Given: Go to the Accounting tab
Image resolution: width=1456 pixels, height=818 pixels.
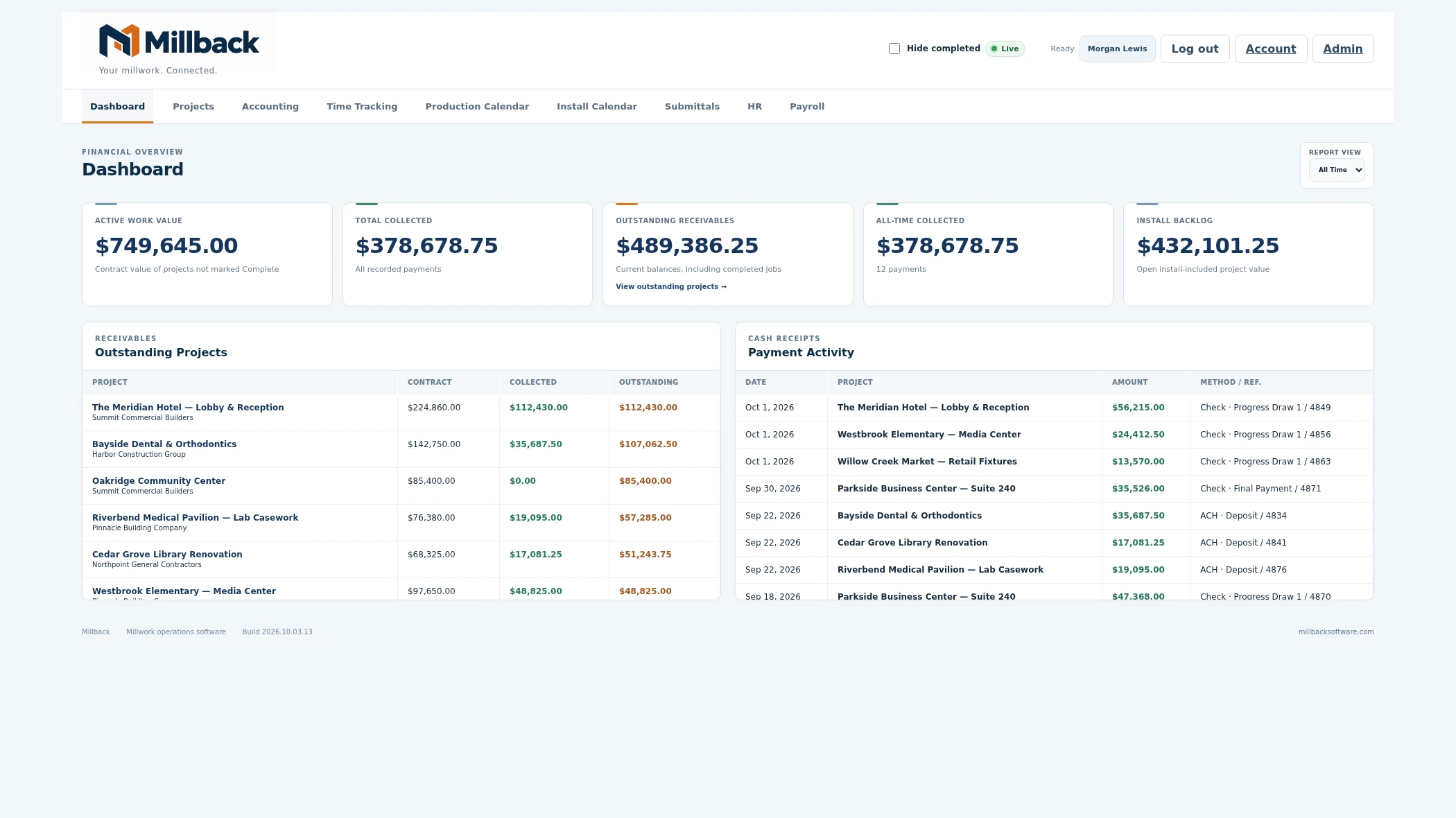Looking at the screenshot, I should tap(270, 106).
